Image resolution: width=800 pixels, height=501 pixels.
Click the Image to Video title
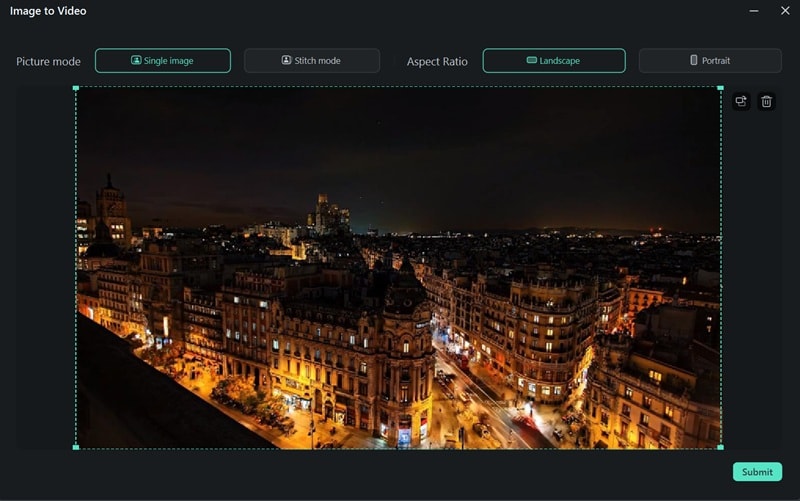pos(48,11)
